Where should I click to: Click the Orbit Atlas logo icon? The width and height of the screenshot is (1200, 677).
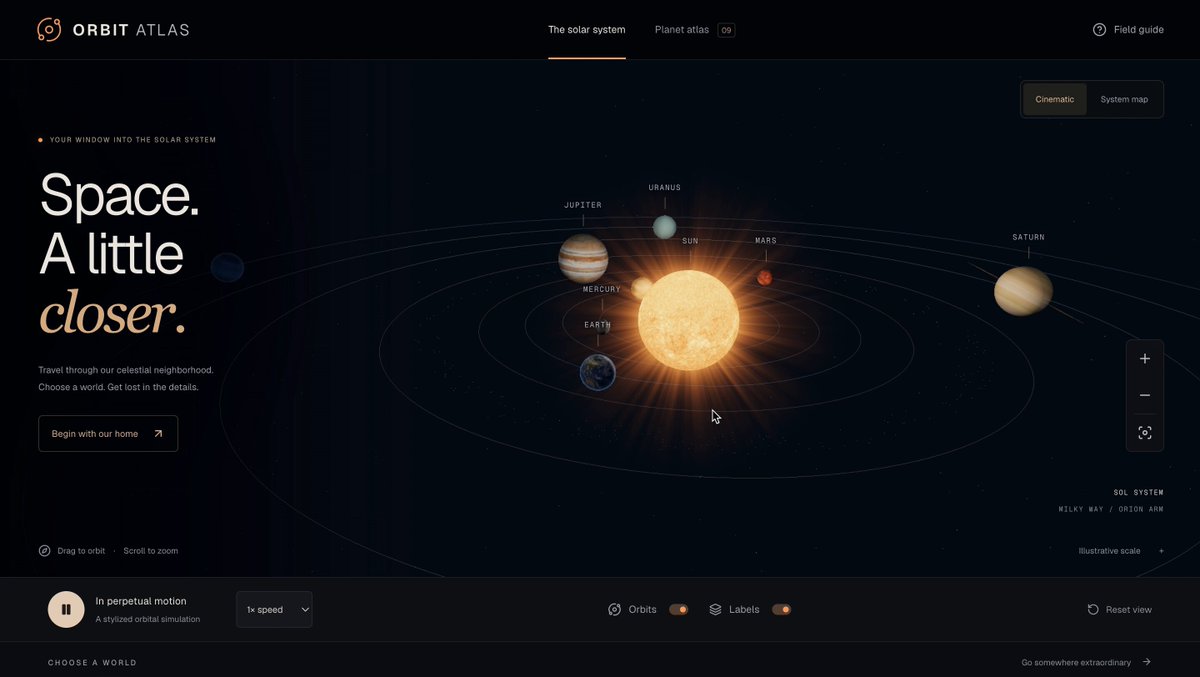click(49, 30)
